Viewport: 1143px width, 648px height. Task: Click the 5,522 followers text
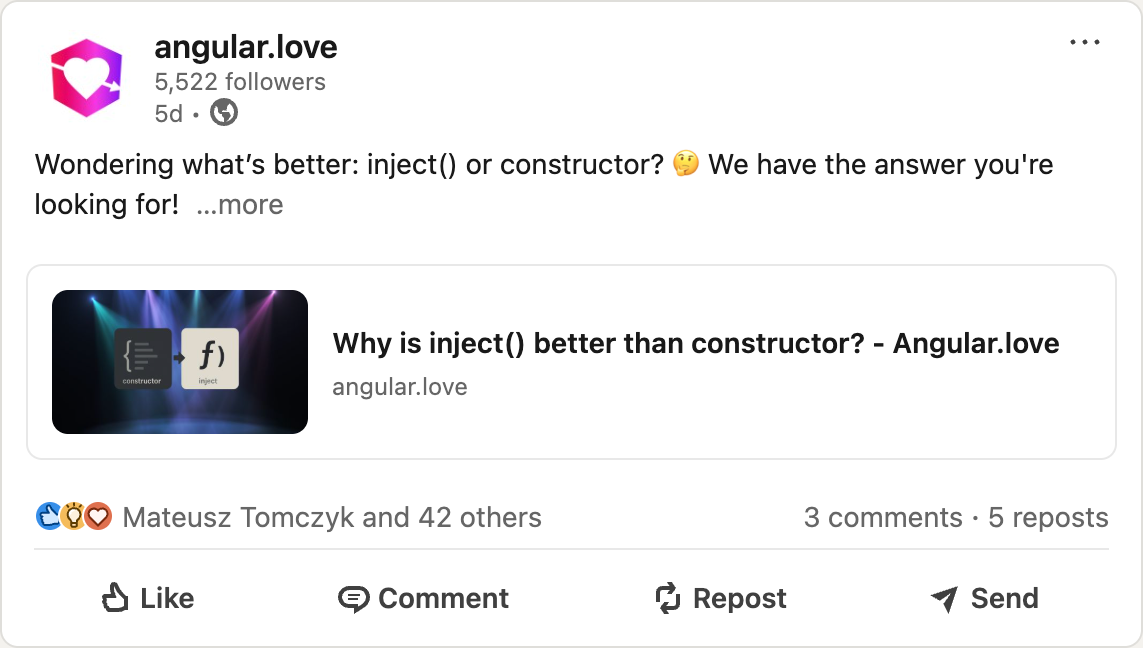240,82
